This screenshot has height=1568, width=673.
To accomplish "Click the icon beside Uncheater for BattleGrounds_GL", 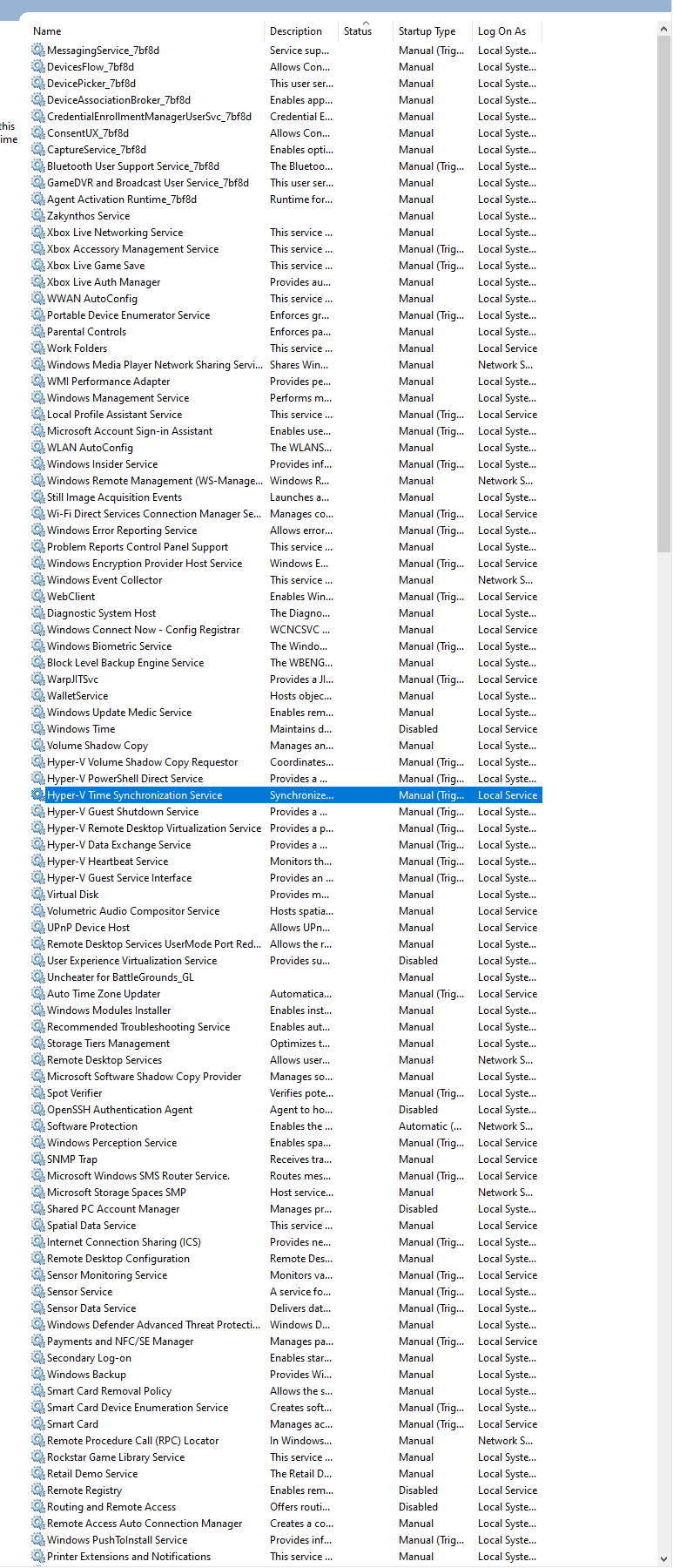I will point(38,977).
